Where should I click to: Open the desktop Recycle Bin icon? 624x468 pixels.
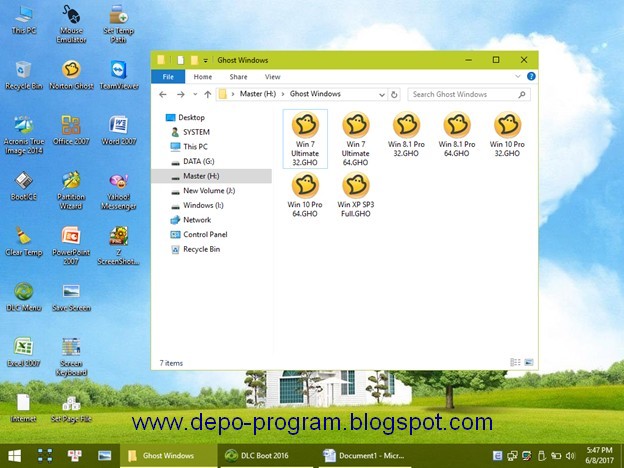tap(23, 75)
